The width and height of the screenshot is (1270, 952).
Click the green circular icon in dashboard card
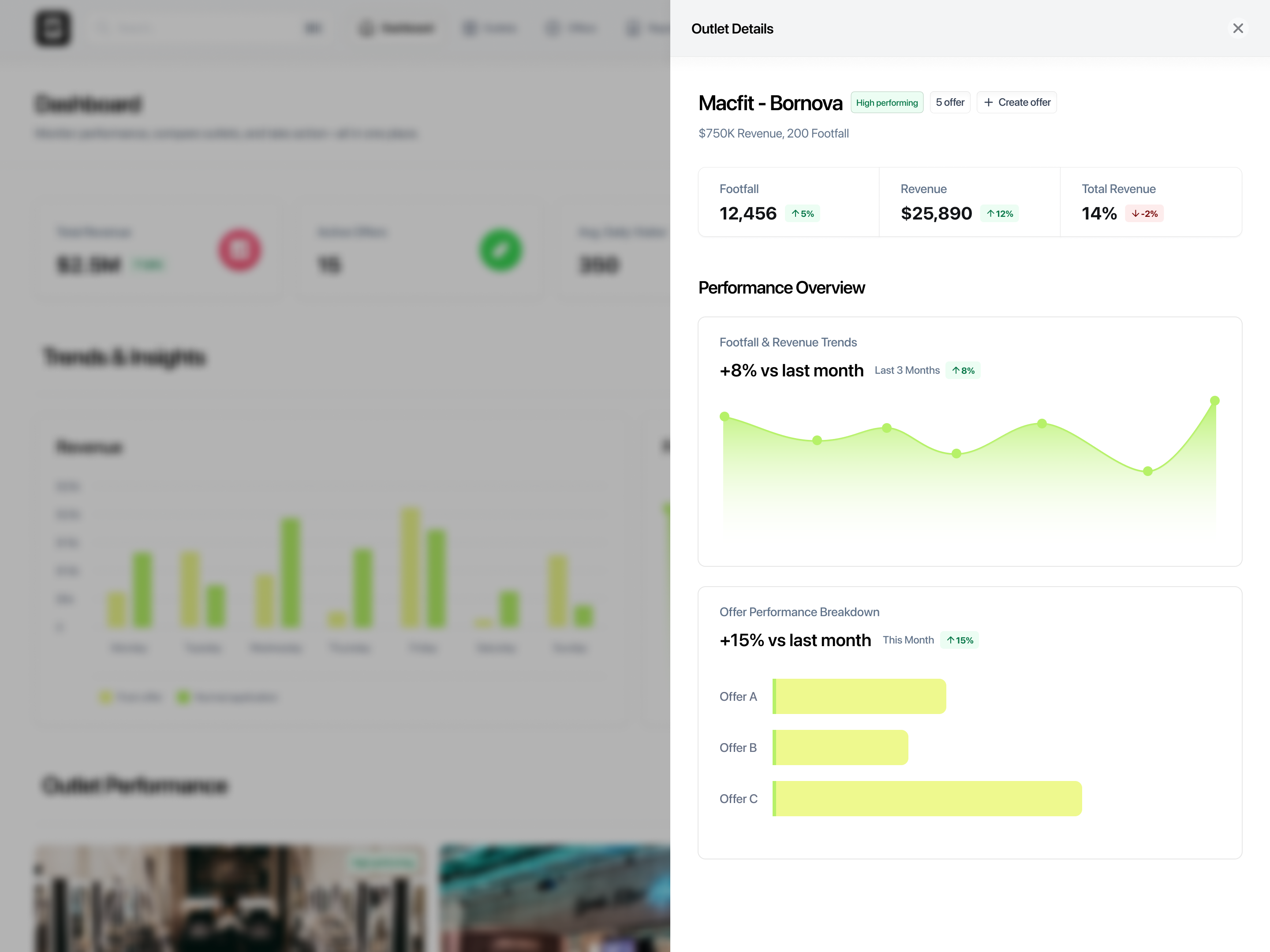tap(501, 249)
